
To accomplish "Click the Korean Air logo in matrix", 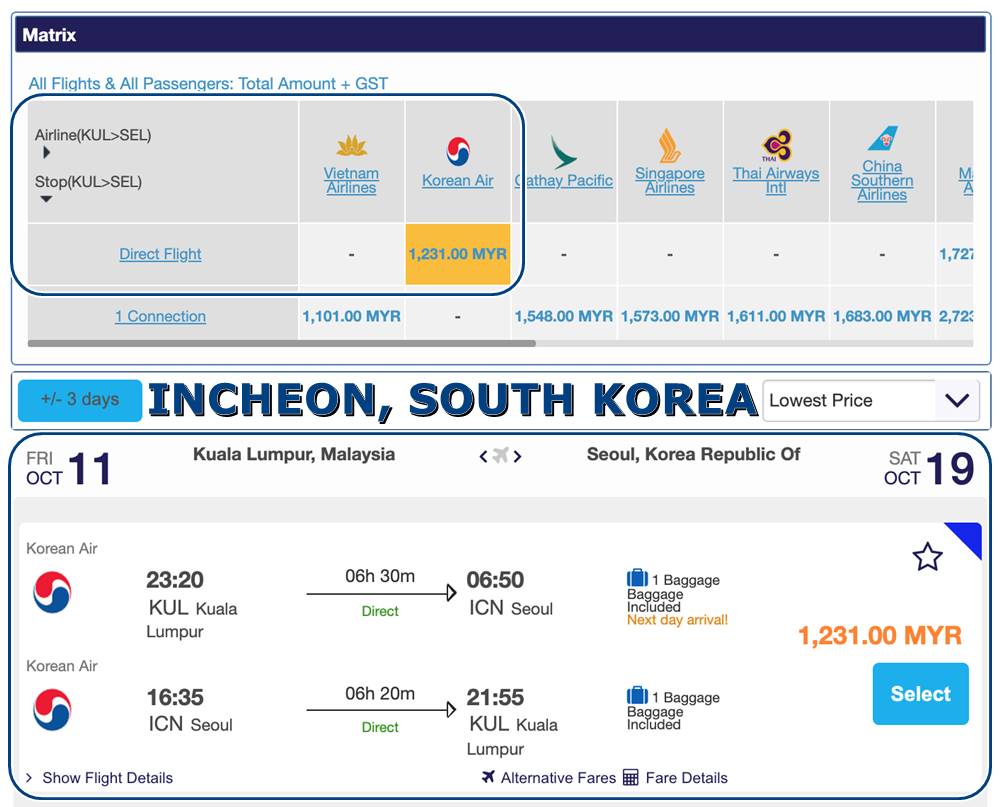I will (458, 152).
